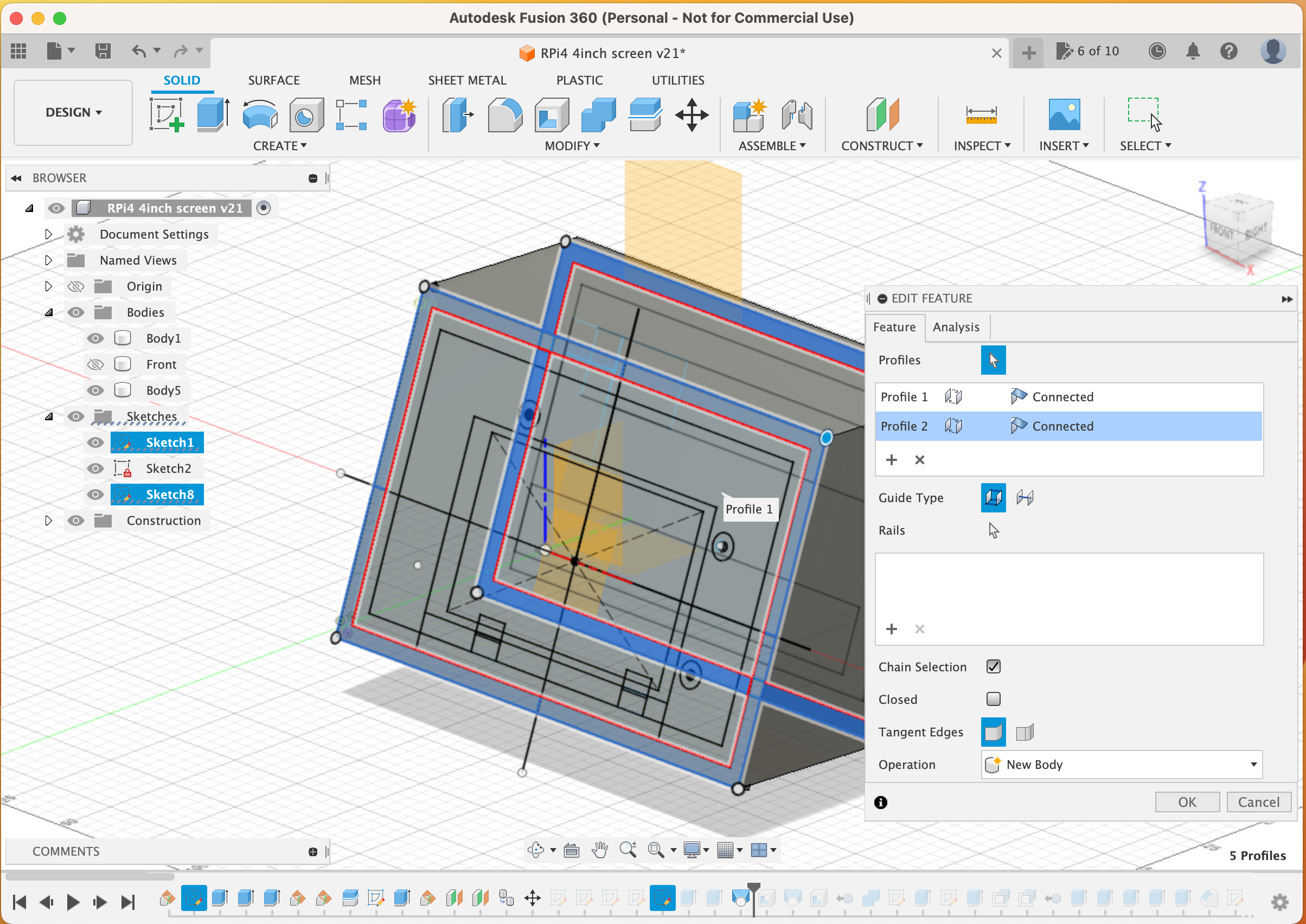Select the Hole tool
This screenshot has width=1306, height=924.
click(x=306, y=114)
